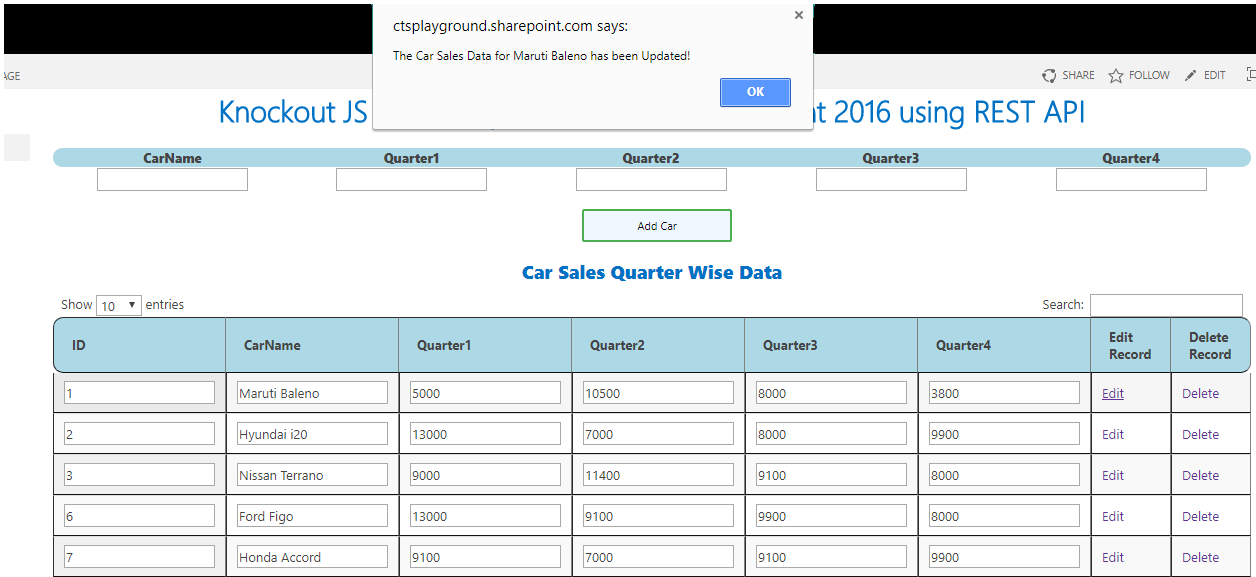Click the Follow star icon
This screenshot has height=577, width=1256.
coord(1116,75)
